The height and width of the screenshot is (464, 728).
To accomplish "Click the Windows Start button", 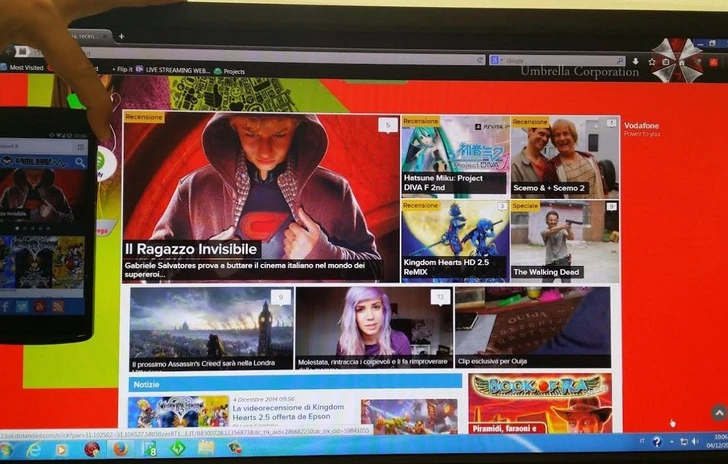I will click(x=6, y=449).
